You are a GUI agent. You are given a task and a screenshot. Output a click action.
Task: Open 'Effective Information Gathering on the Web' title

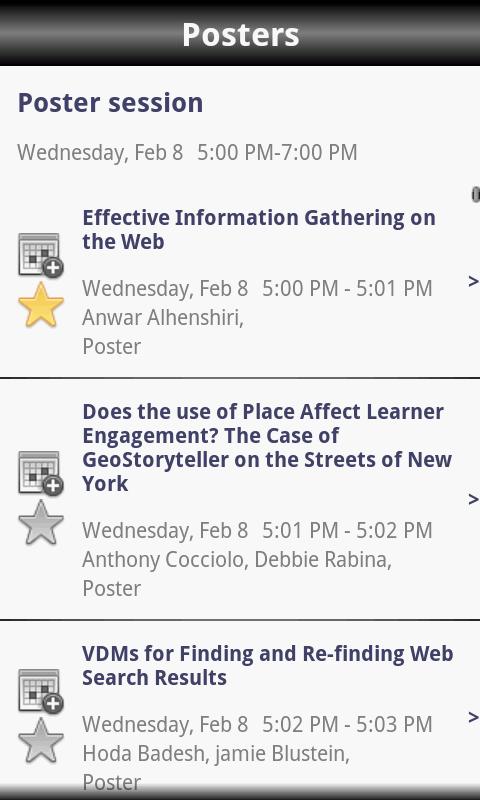(259, 230)
